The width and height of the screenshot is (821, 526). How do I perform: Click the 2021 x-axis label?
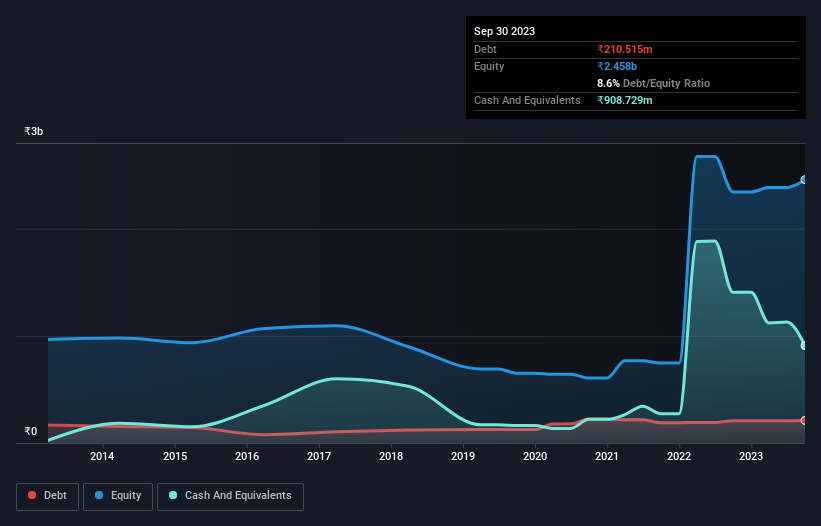[607, 456]
